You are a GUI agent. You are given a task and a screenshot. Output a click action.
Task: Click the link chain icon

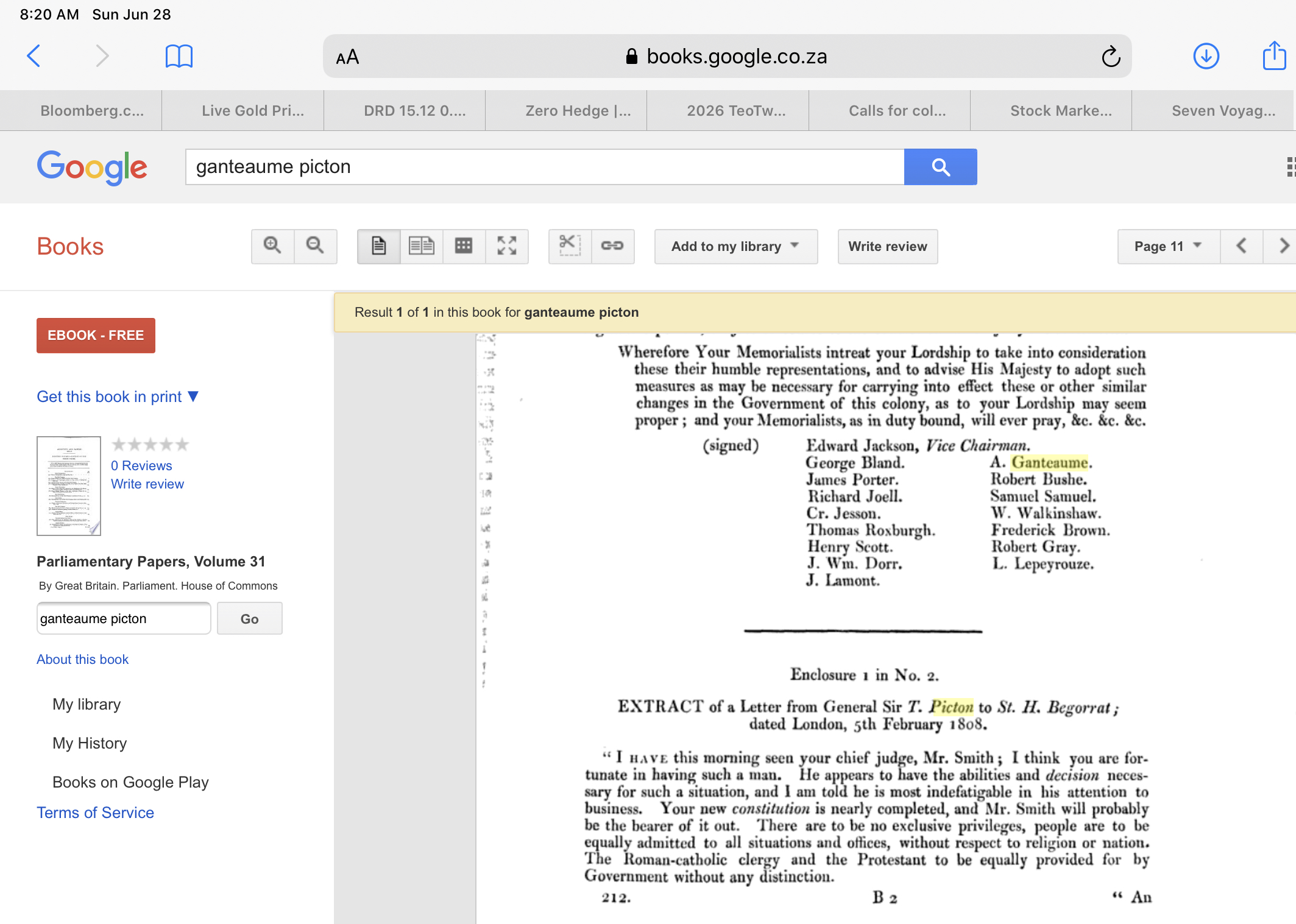tap(612, 246)
